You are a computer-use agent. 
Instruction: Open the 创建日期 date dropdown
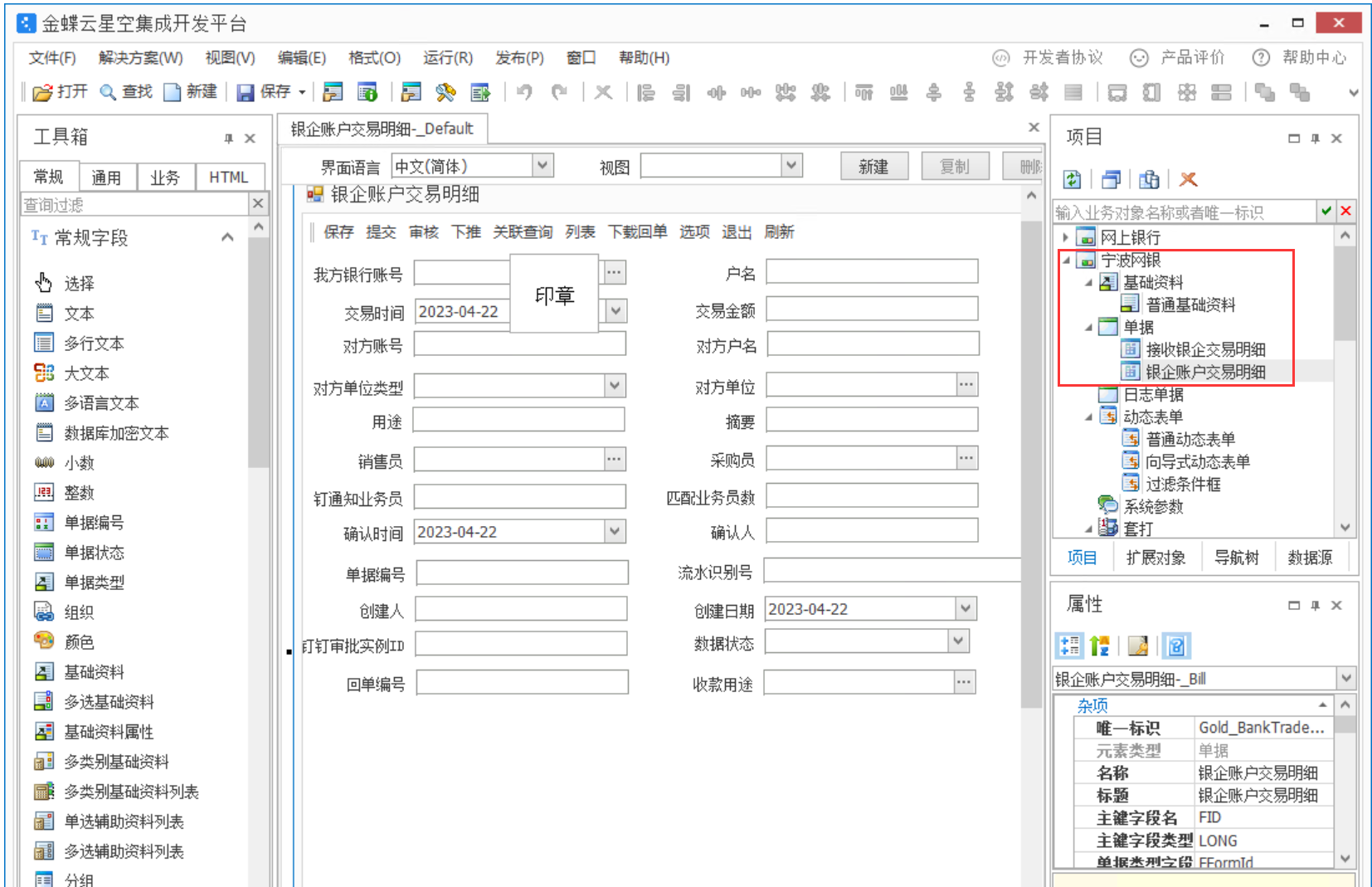tap(966, 609)
